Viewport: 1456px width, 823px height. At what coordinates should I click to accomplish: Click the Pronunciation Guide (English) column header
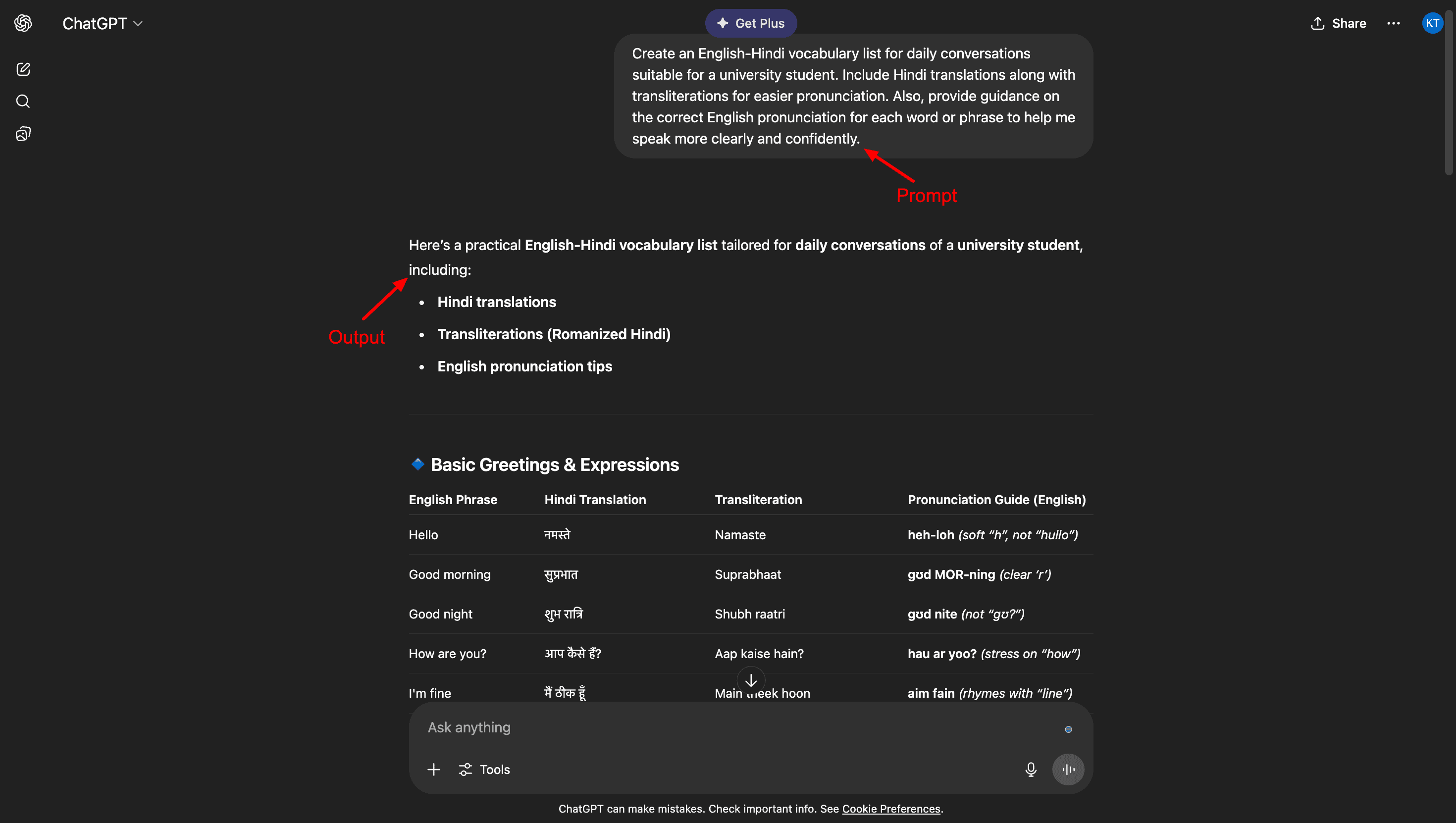[x=996, y=500]
